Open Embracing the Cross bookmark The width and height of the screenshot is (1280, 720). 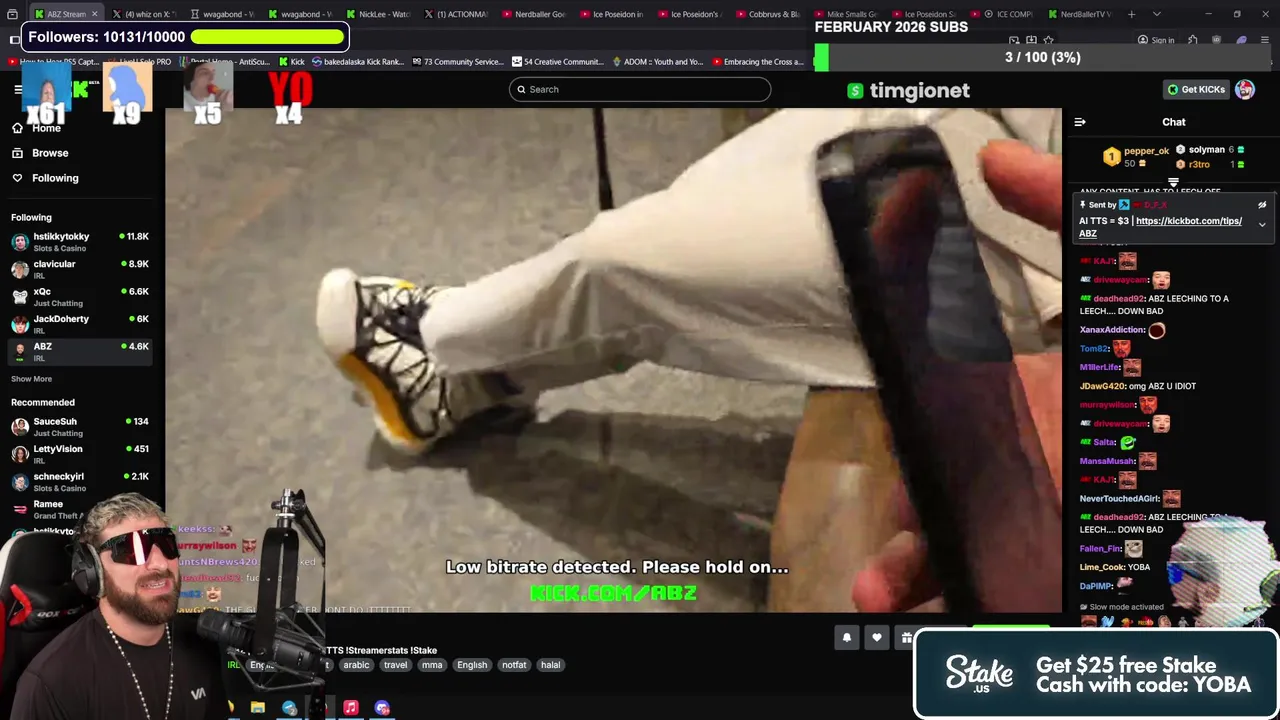pyautogui.click(x=757, y=62)
